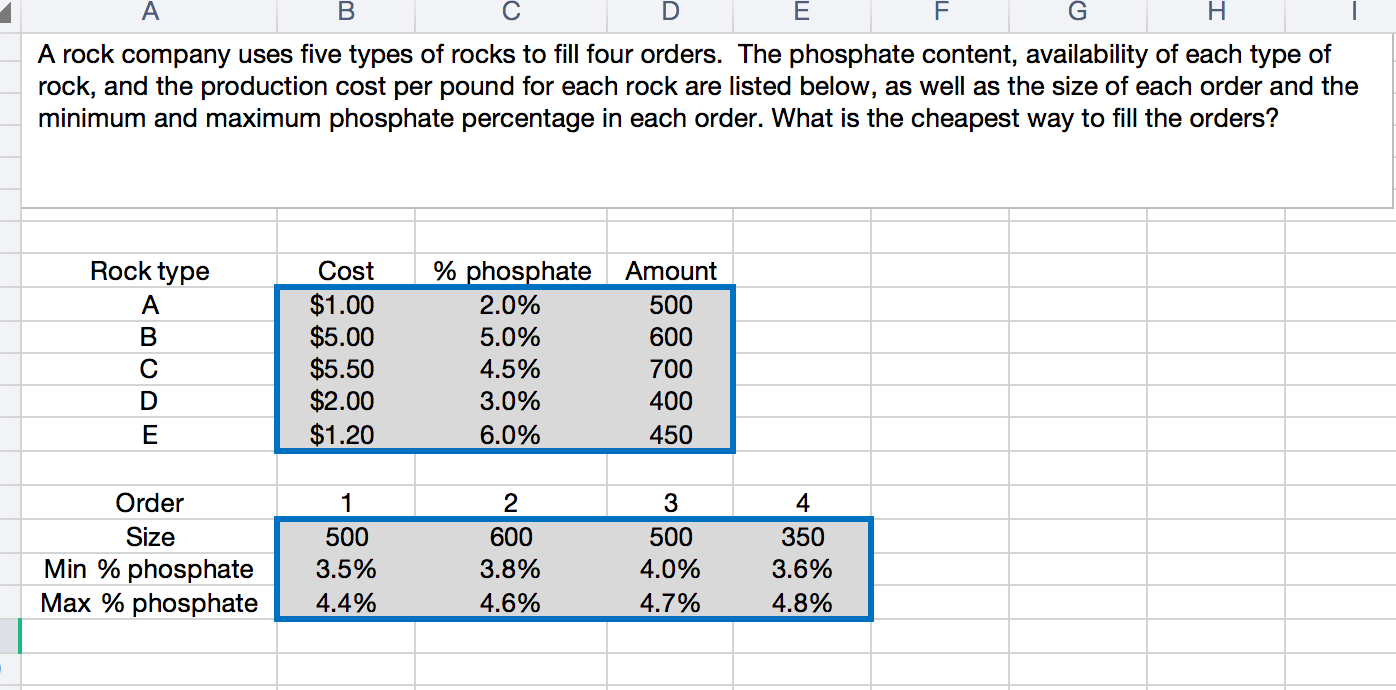1396x690 pixels.
Task: Click the cell showing $1.00
Action: click(x=345, y=304)
